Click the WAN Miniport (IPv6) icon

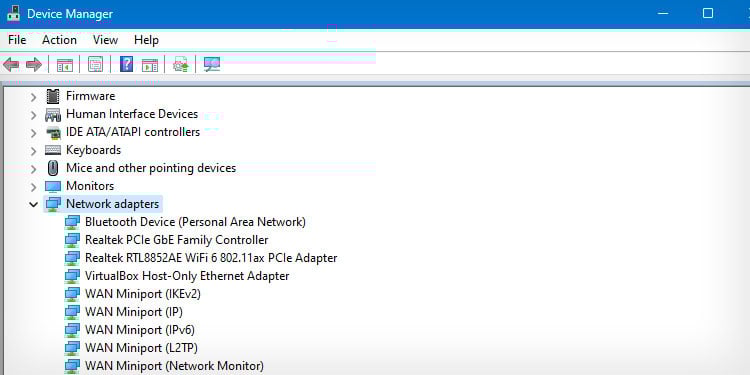click(72, 331)
